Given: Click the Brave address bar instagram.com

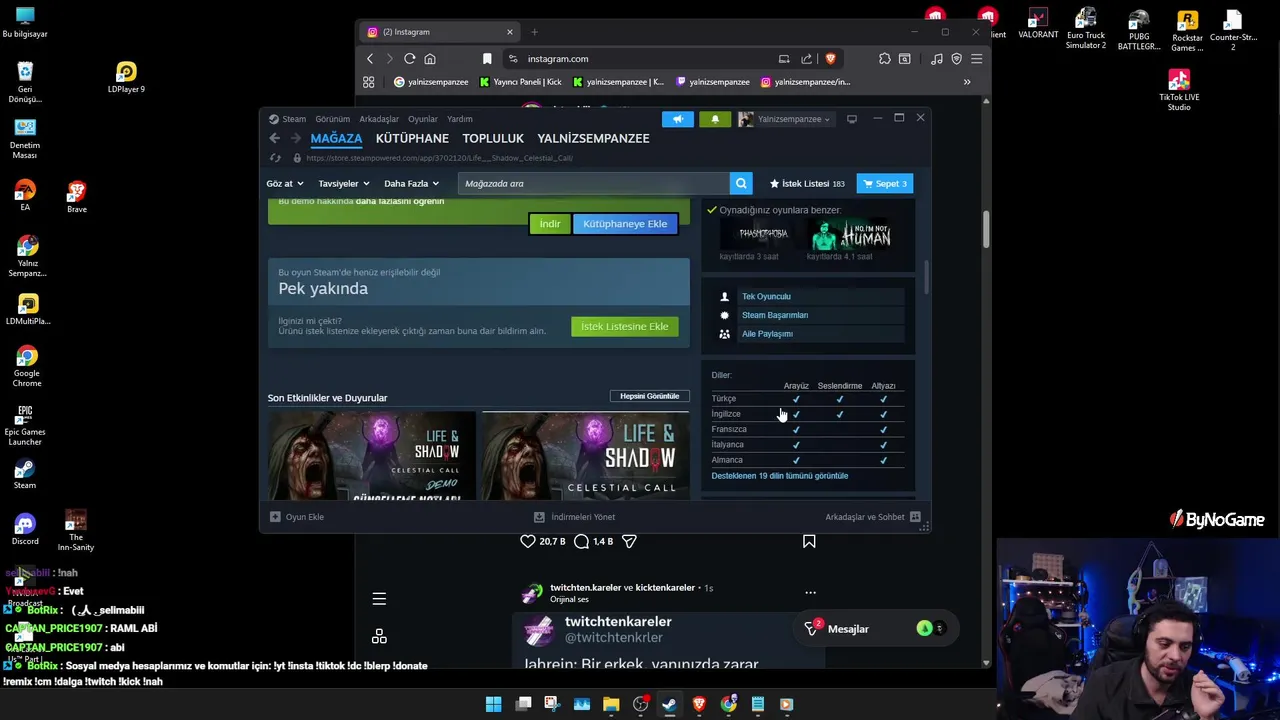Looking at the screenshot, I should point(640,59).
